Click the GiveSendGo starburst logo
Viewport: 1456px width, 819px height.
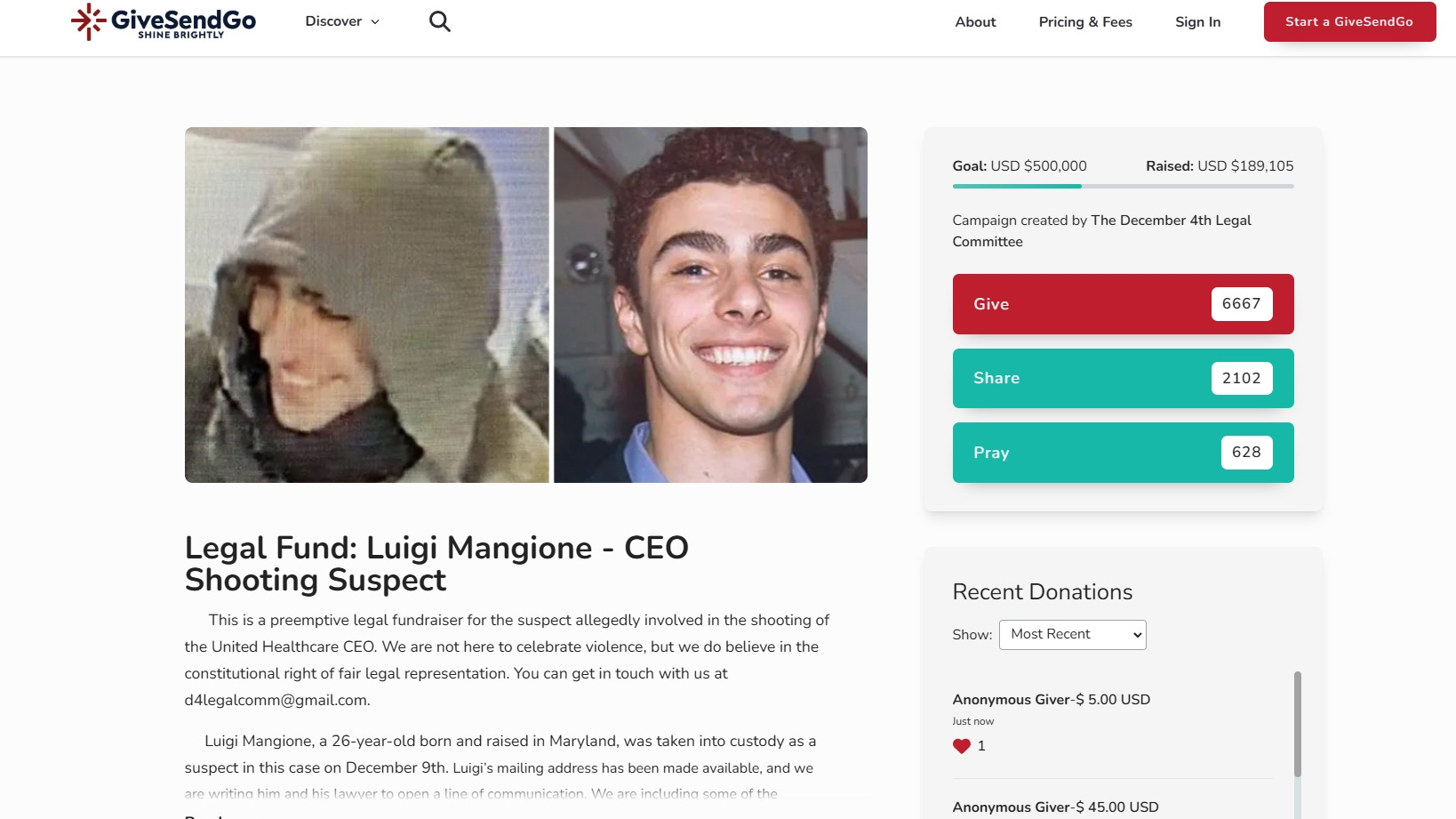88,21
